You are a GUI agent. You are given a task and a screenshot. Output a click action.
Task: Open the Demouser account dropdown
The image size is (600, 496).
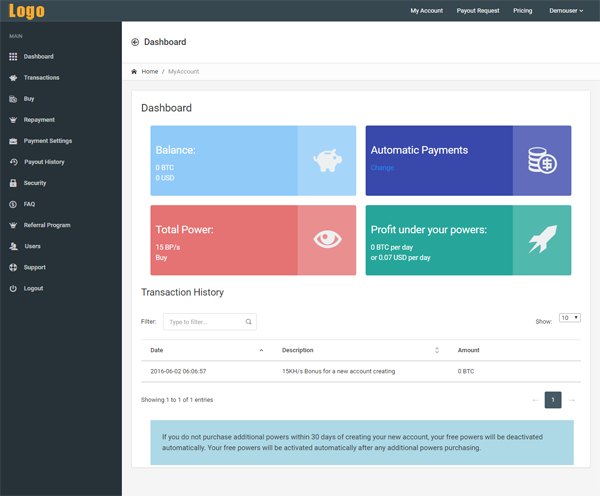(x=566, y=11)
